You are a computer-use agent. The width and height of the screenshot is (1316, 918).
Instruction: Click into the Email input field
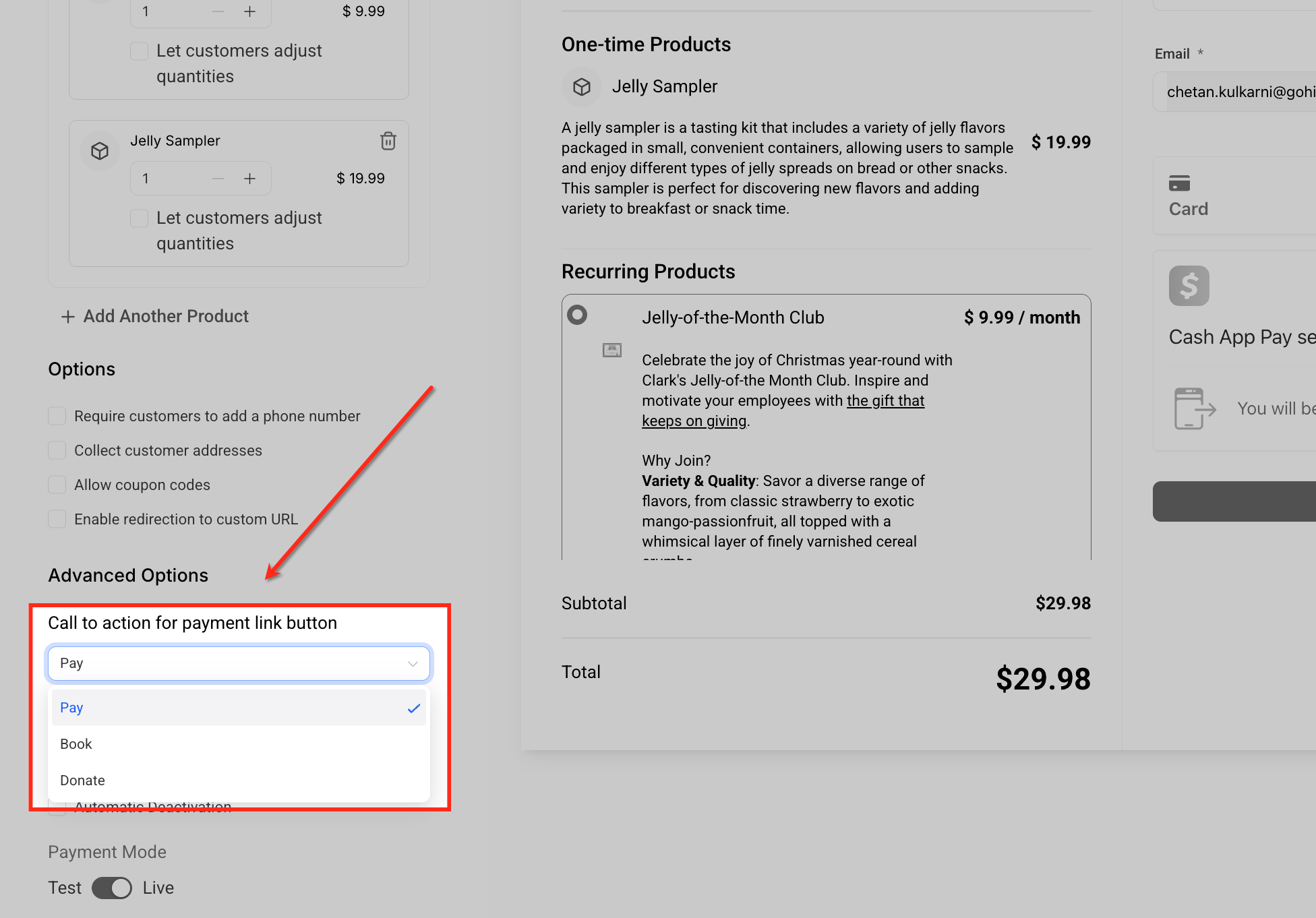pyautogui.click(x=1237, y=92)
